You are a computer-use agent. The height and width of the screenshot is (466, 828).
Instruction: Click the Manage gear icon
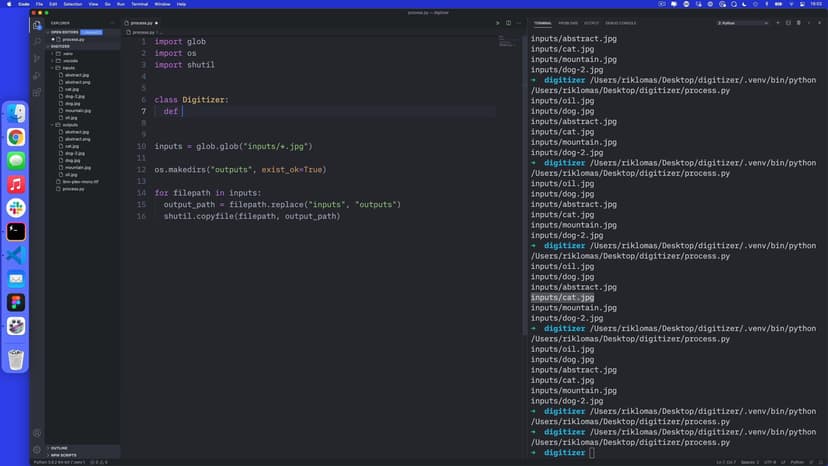(37, 449)
